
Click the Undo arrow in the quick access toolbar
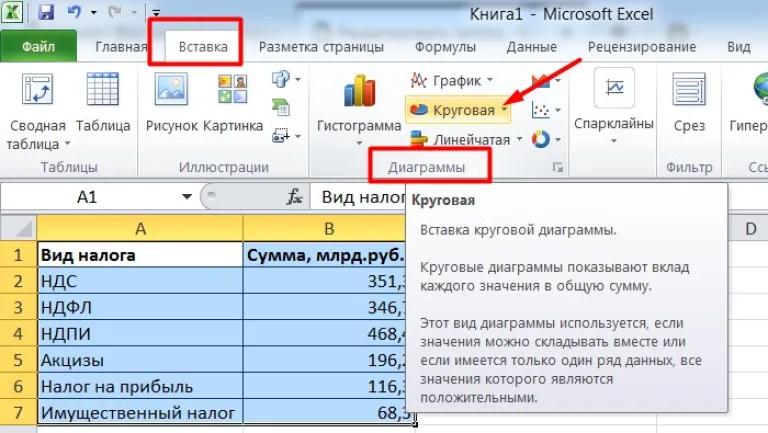74,12
